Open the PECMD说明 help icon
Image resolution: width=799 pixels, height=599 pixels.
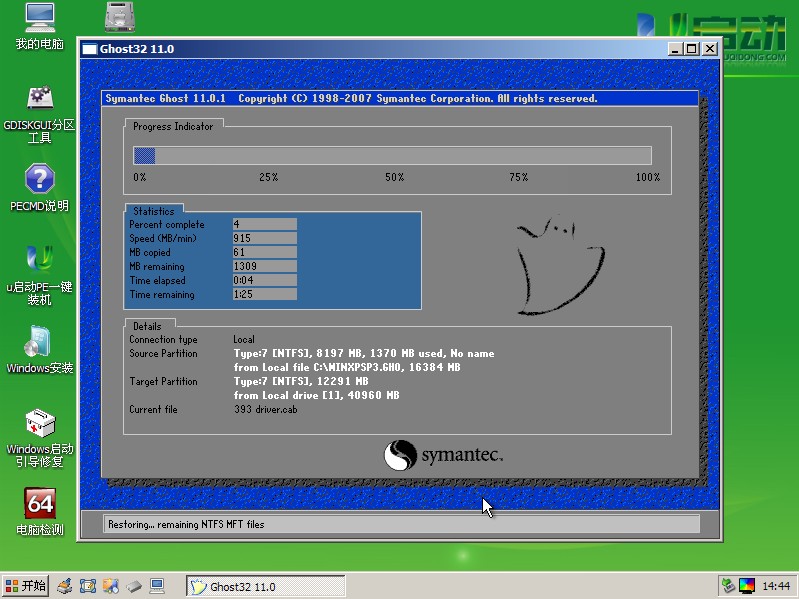pos(39,180)
